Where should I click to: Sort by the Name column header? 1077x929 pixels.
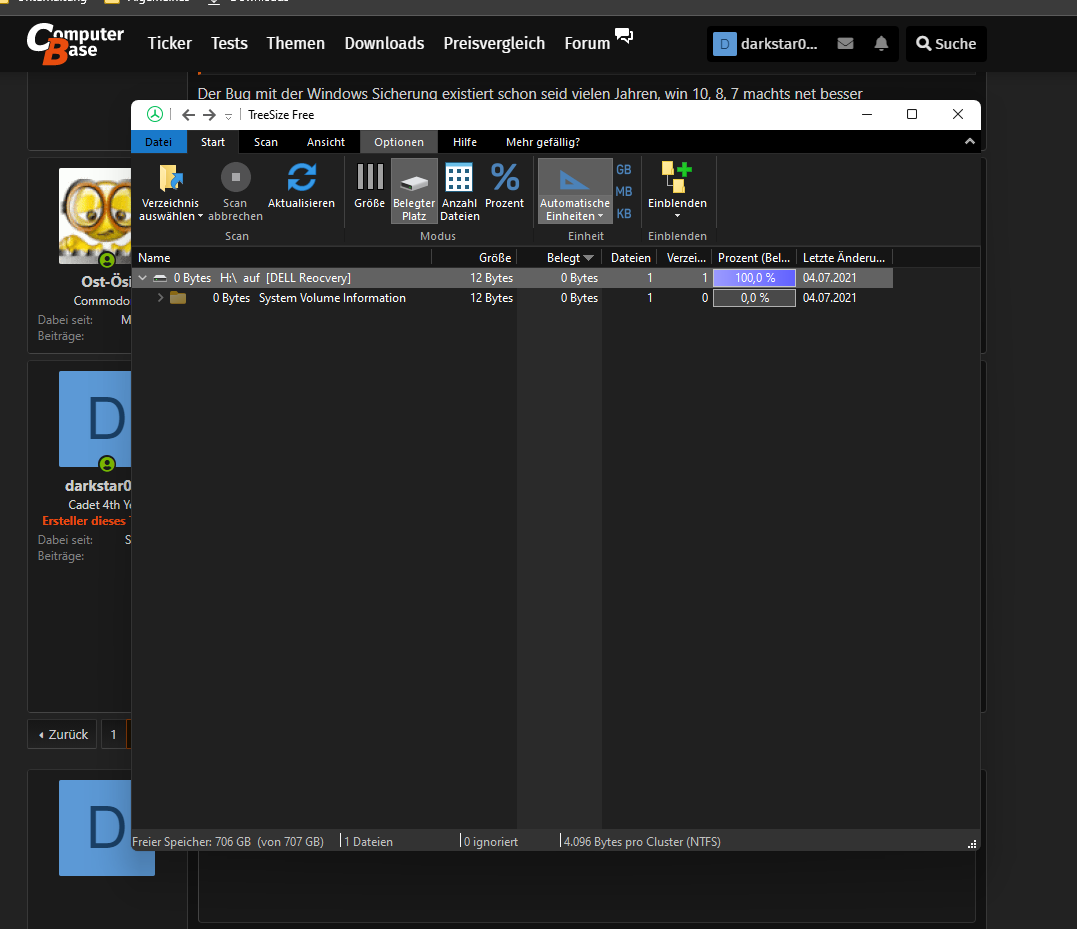[x=282, y=257]
